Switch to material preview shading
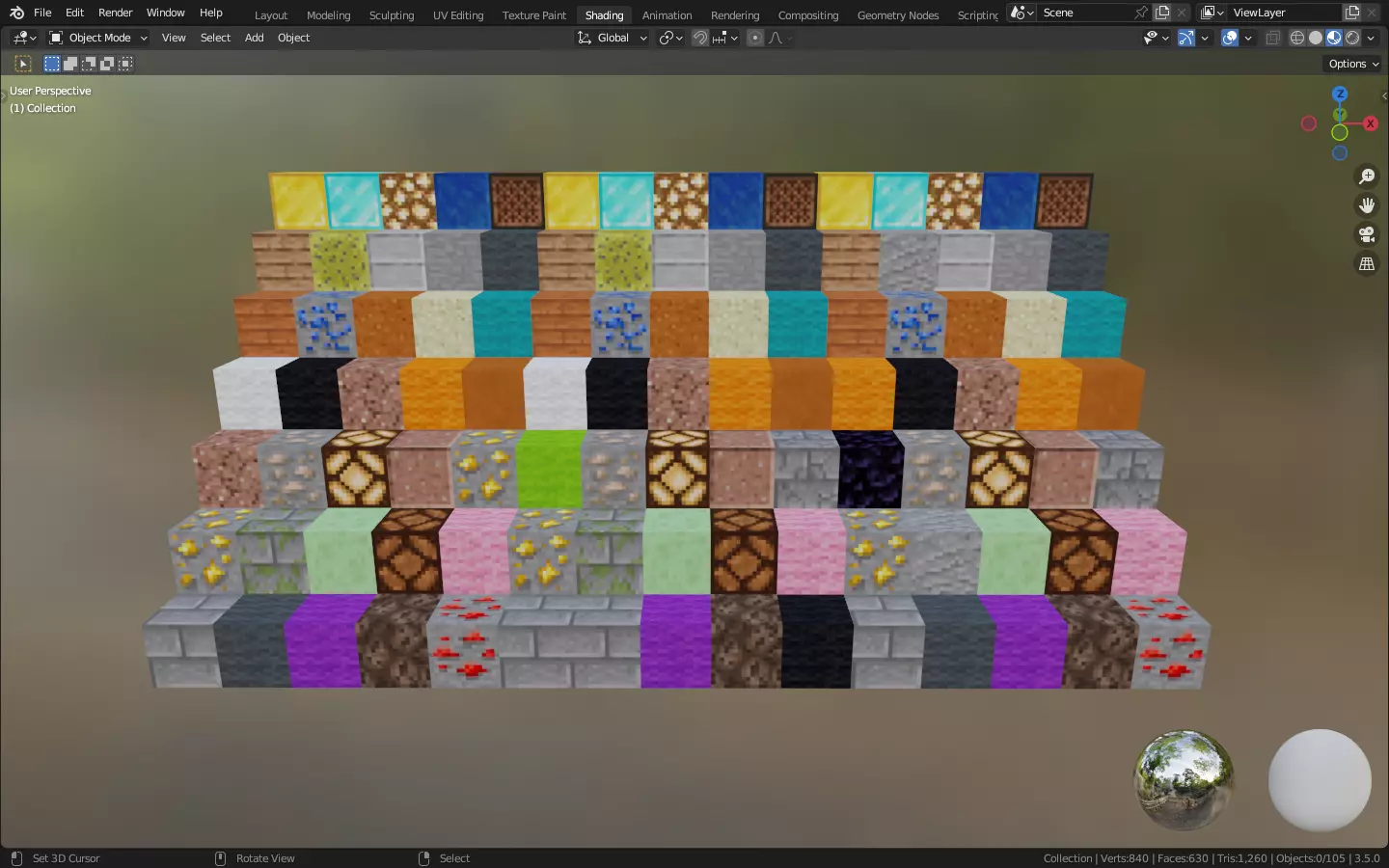The image size is (1389, 868). coord(1334,38)
